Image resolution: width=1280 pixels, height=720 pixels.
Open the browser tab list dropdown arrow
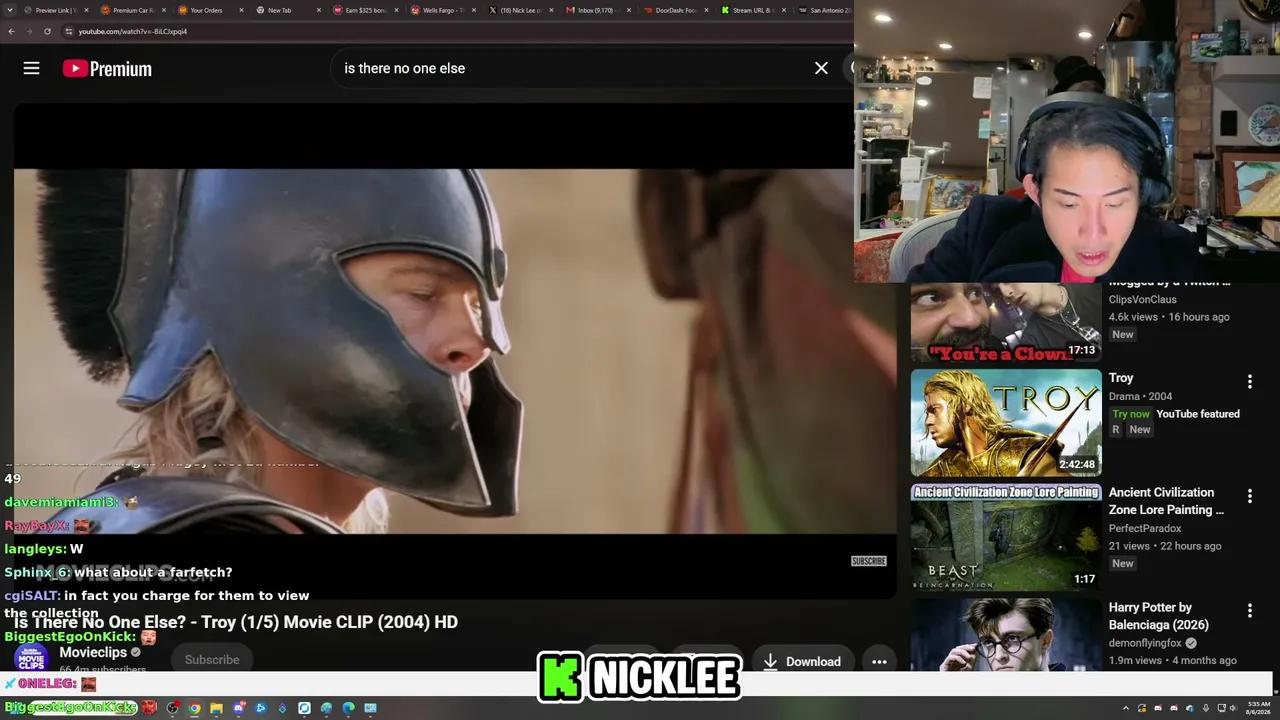(10, 10)
